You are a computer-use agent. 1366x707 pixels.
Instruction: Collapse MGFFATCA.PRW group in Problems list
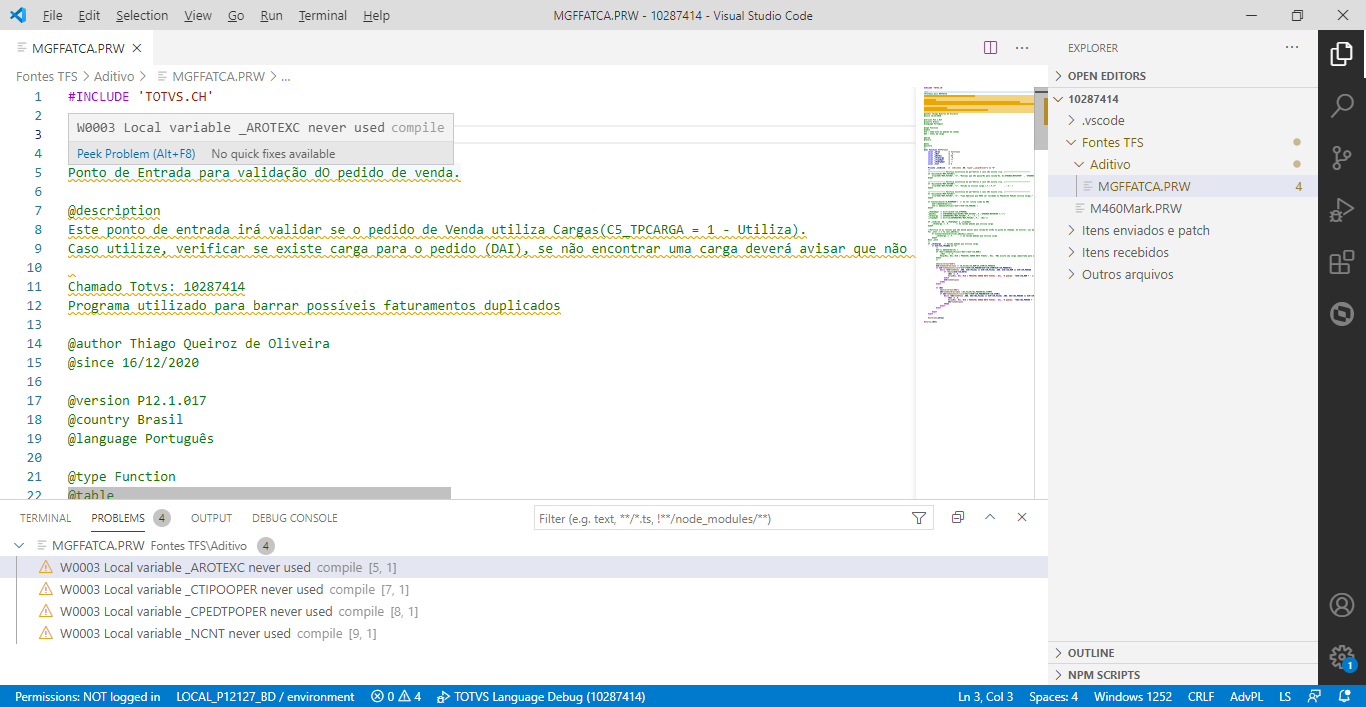(x=19, y=546)
